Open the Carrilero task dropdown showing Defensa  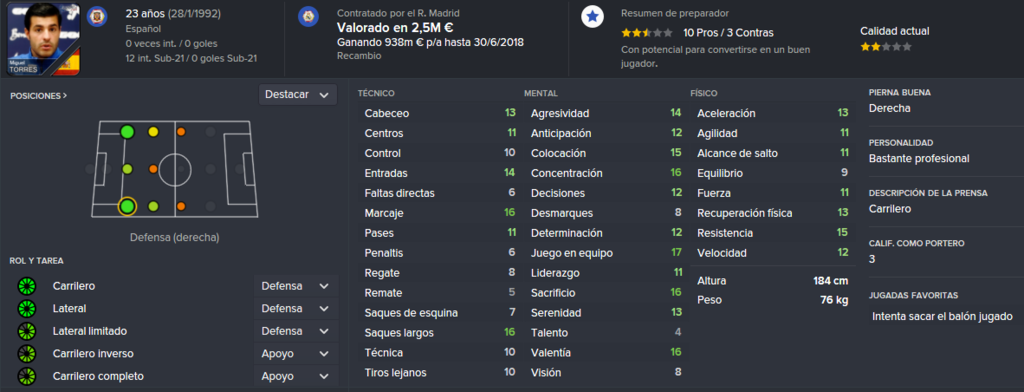(296, 286)
